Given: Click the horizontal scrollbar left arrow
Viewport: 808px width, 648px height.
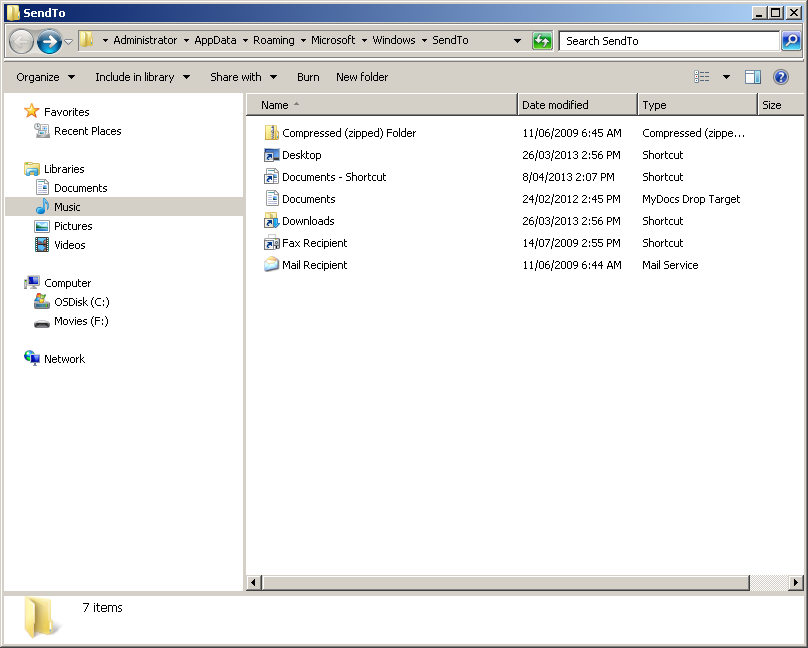Looking at the screenshot, I should coord(253,583).
